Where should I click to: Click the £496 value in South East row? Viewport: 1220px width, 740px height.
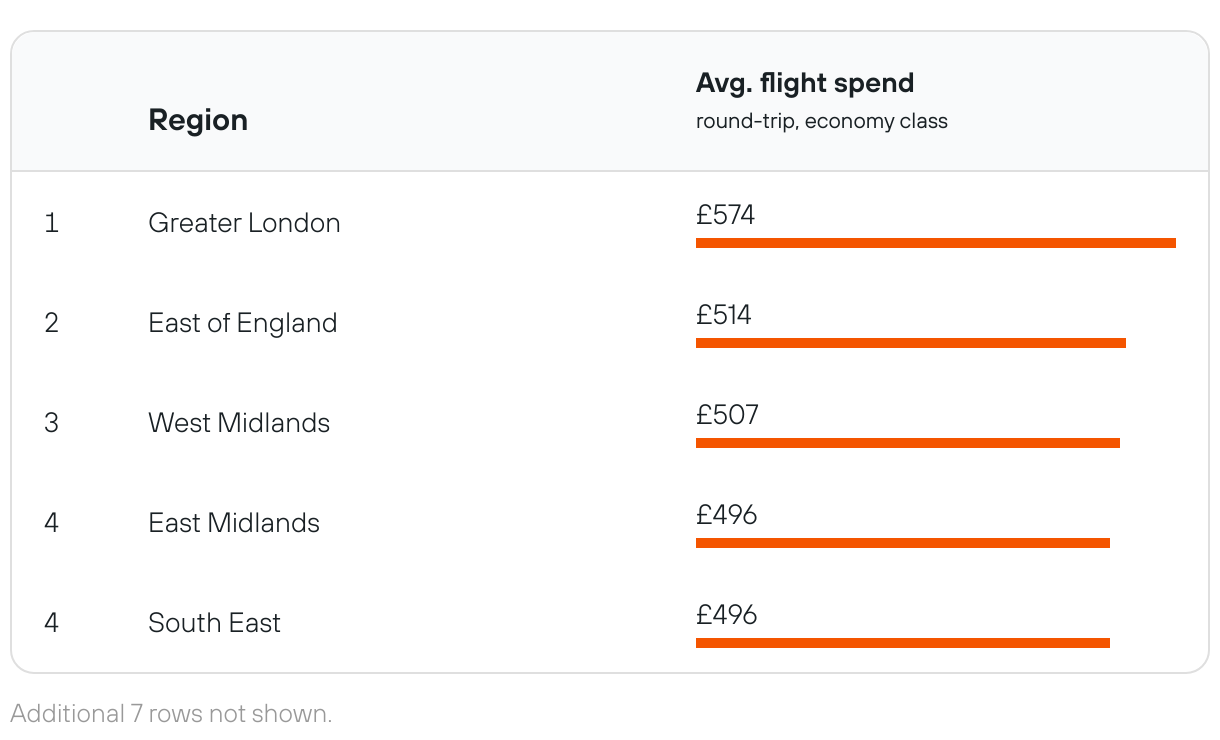[726, 615]
